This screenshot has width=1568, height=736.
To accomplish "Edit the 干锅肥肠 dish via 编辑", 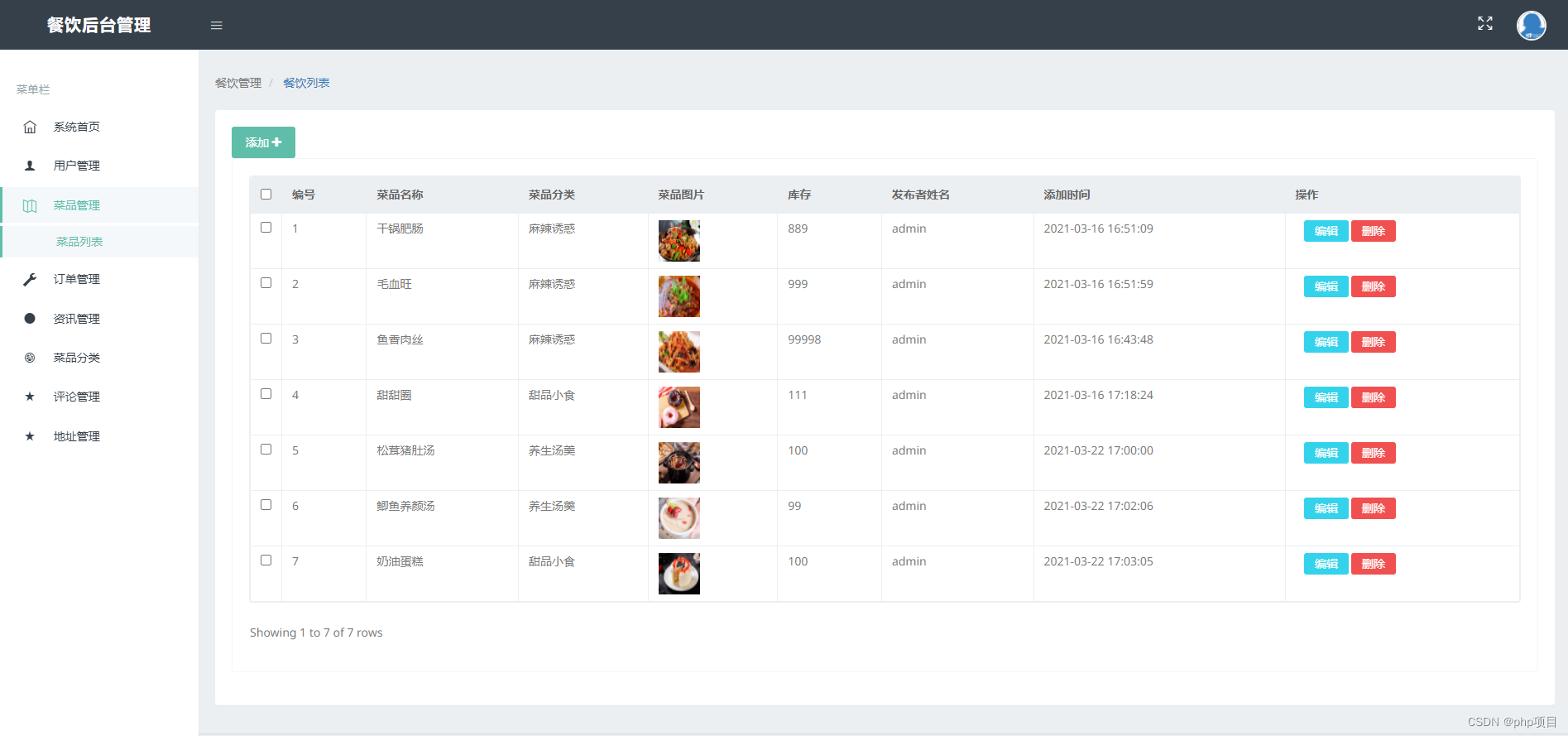I will 1326,231.
